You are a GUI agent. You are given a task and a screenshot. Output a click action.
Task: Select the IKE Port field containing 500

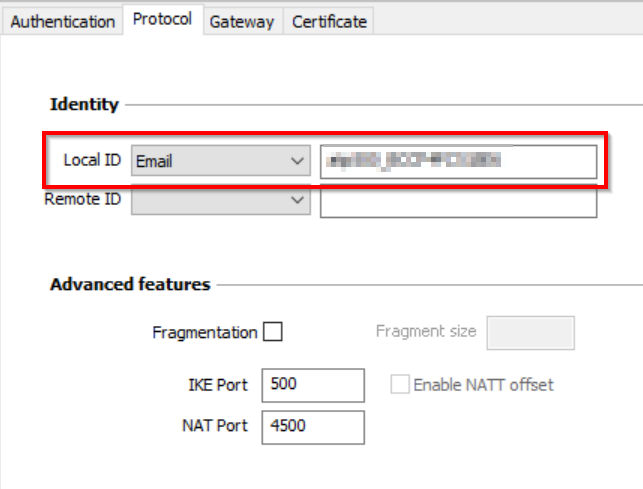coord(312,385)
